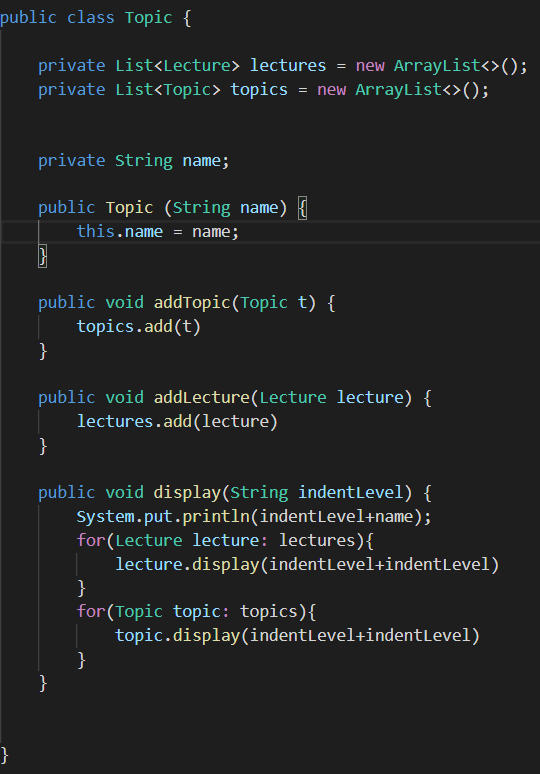This screenshot has height=774, width=540.
Task: Click the topics field name declaration
Action: (259, 89)
